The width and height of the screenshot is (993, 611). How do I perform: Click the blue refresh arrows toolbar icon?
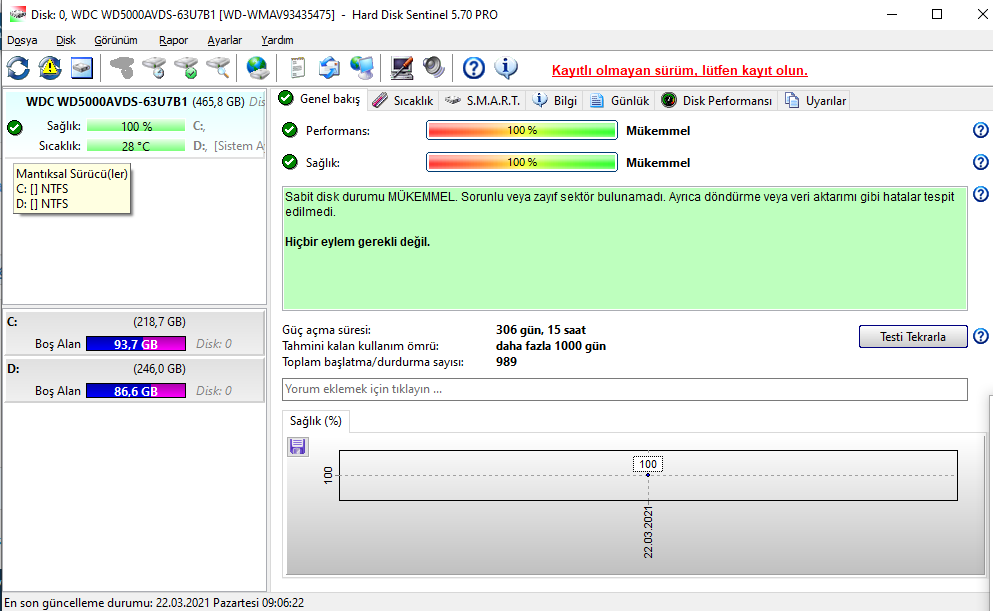click(18, 68)
